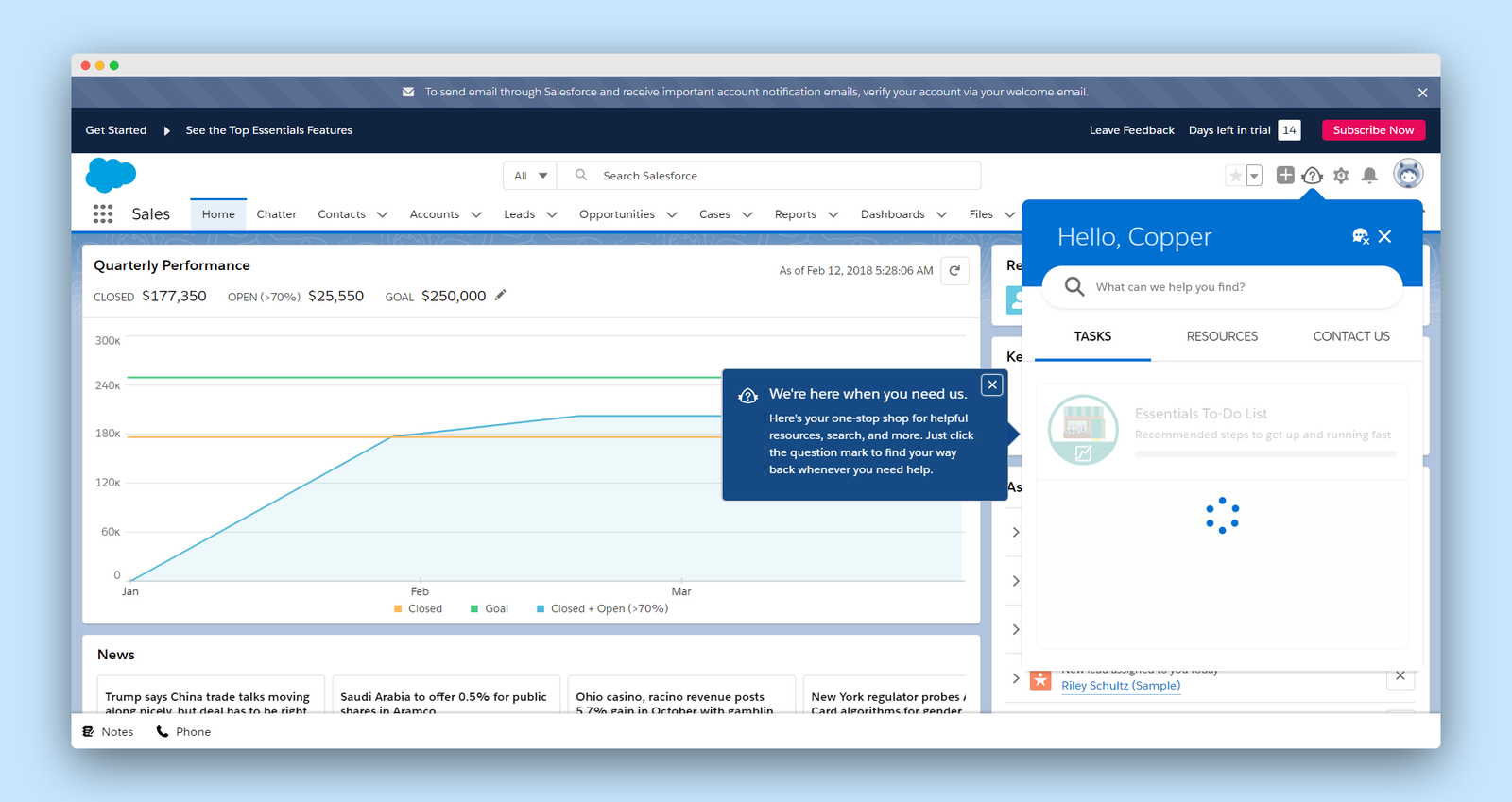Viewport: 1512px width, 802px height.
Task: Go to the Contacts tab
Action: (x=341, y=214)
